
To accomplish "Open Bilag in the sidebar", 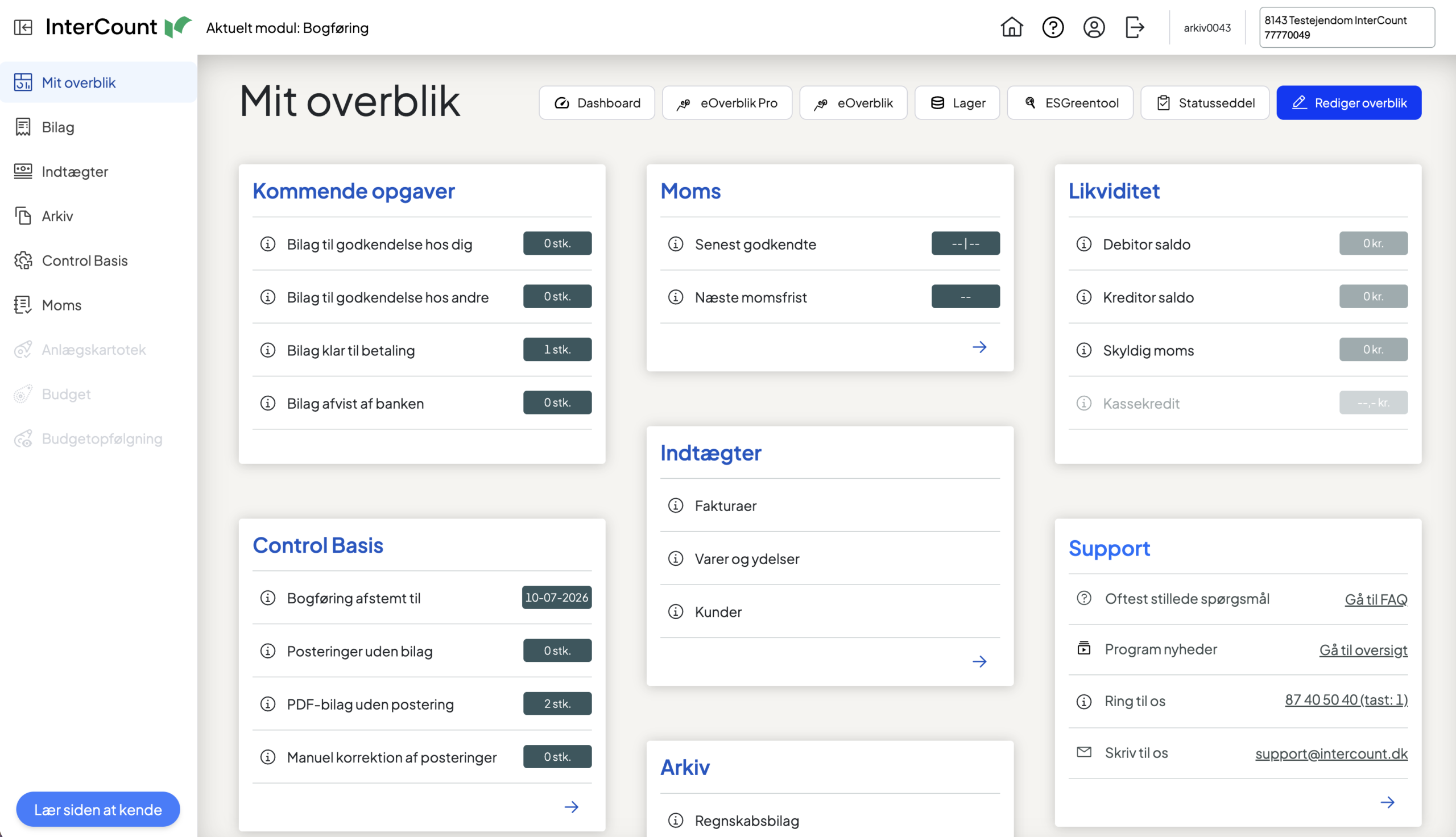I will [x=98, y=126].
